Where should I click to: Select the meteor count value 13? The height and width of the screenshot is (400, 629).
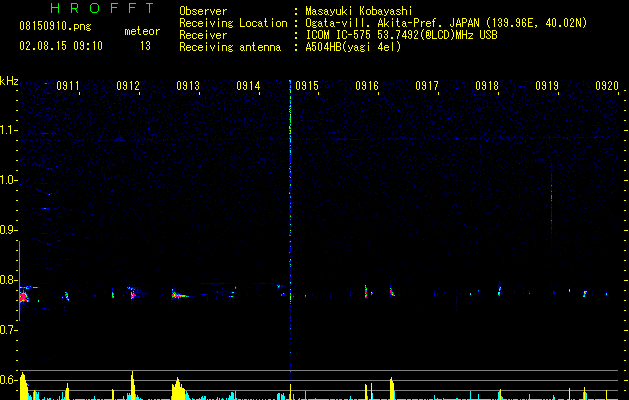[145, 46]
